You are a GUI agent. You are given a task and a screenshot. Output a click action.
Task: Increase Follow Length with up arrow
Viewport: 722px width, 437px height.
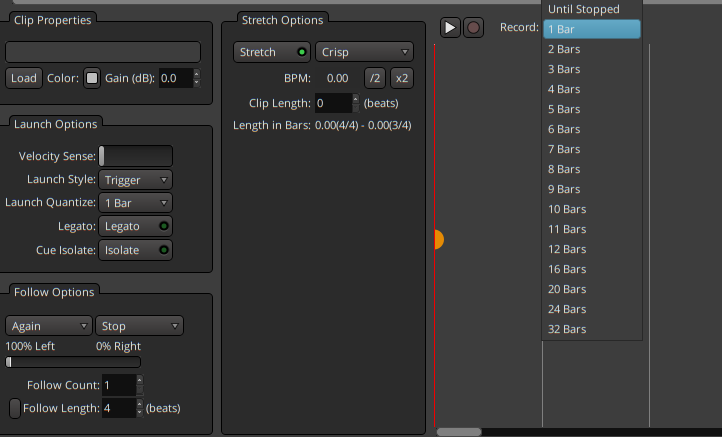[x=140, y=403]
